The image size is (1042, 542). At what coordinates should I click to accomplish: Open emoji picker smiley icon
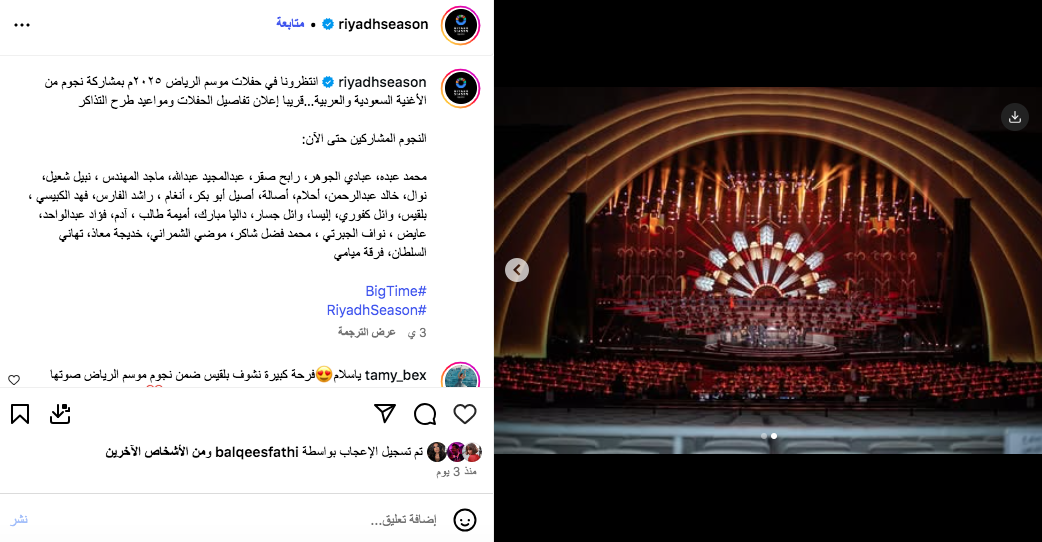(x=465, y=519)
